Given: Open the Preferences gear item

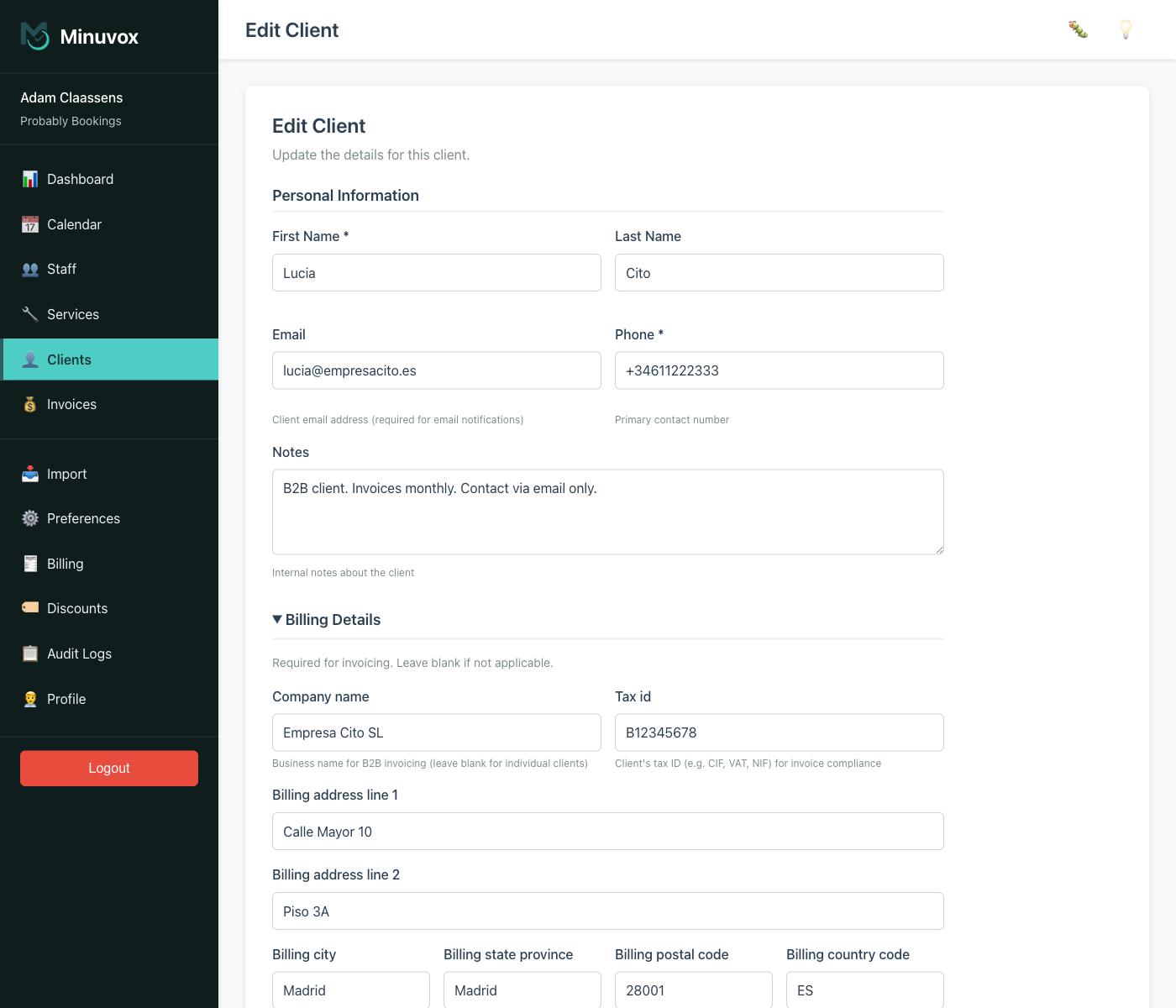Looking at the screenshot, I should coord(83,518).
